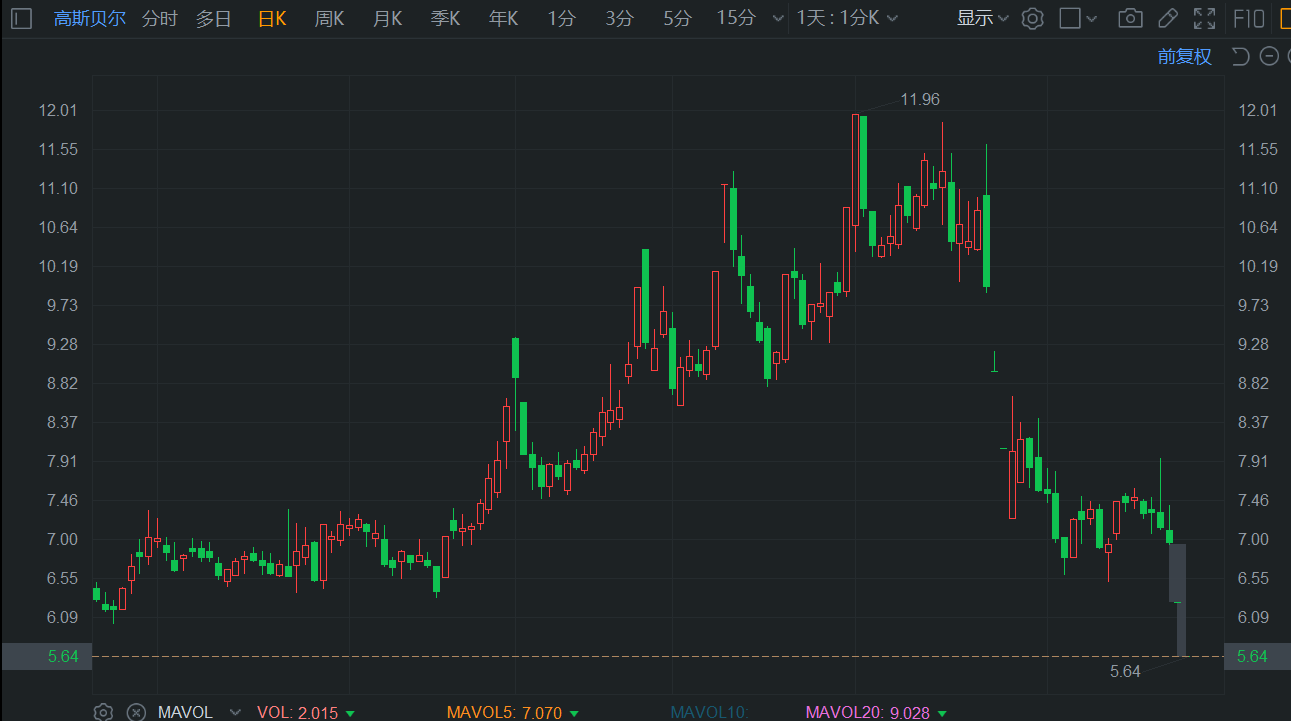Open the layout square dropdown arrow
Screen dimensions: 1291x721
point(1092,18)
